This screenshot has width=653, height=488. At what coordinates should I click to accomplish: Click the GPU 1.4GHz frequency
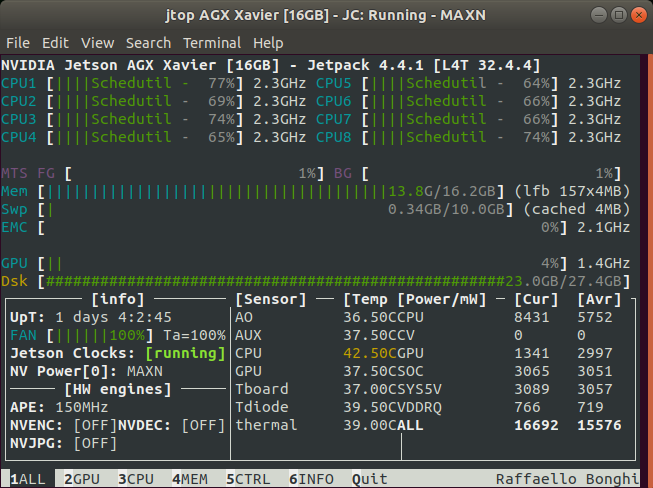tap(603, 263)
